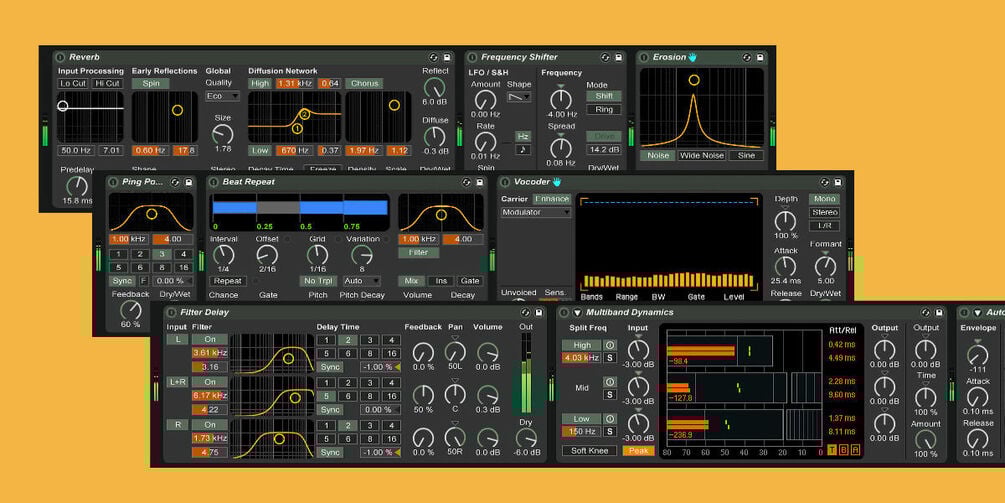1005x503 pixels.
Task: Click Multiband Dynamics save preset icon
Action: point(939,313)
